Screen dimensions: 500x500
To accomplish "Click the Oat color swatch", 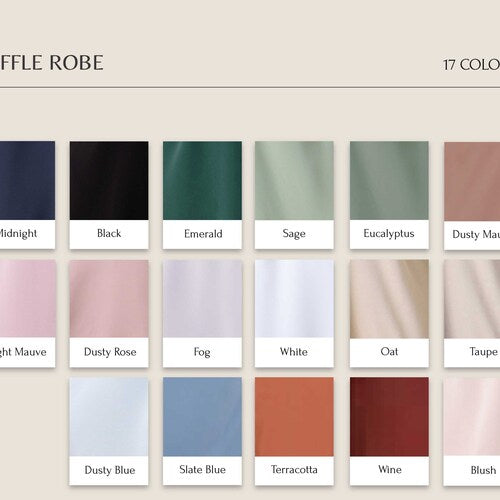I will (389, 313).
